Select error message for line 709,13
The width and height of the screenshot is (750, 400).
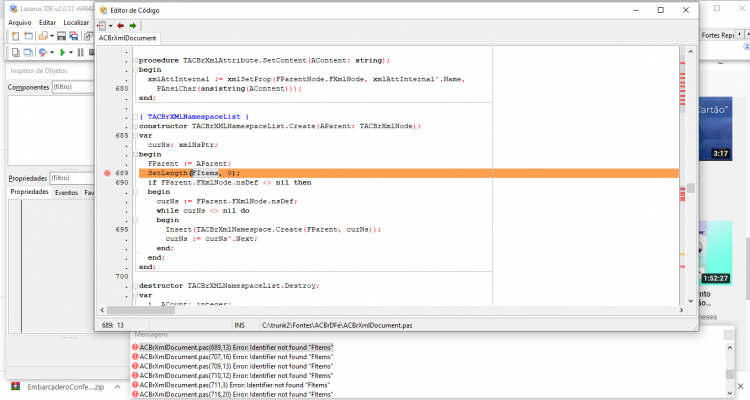(x=236, y=366)
